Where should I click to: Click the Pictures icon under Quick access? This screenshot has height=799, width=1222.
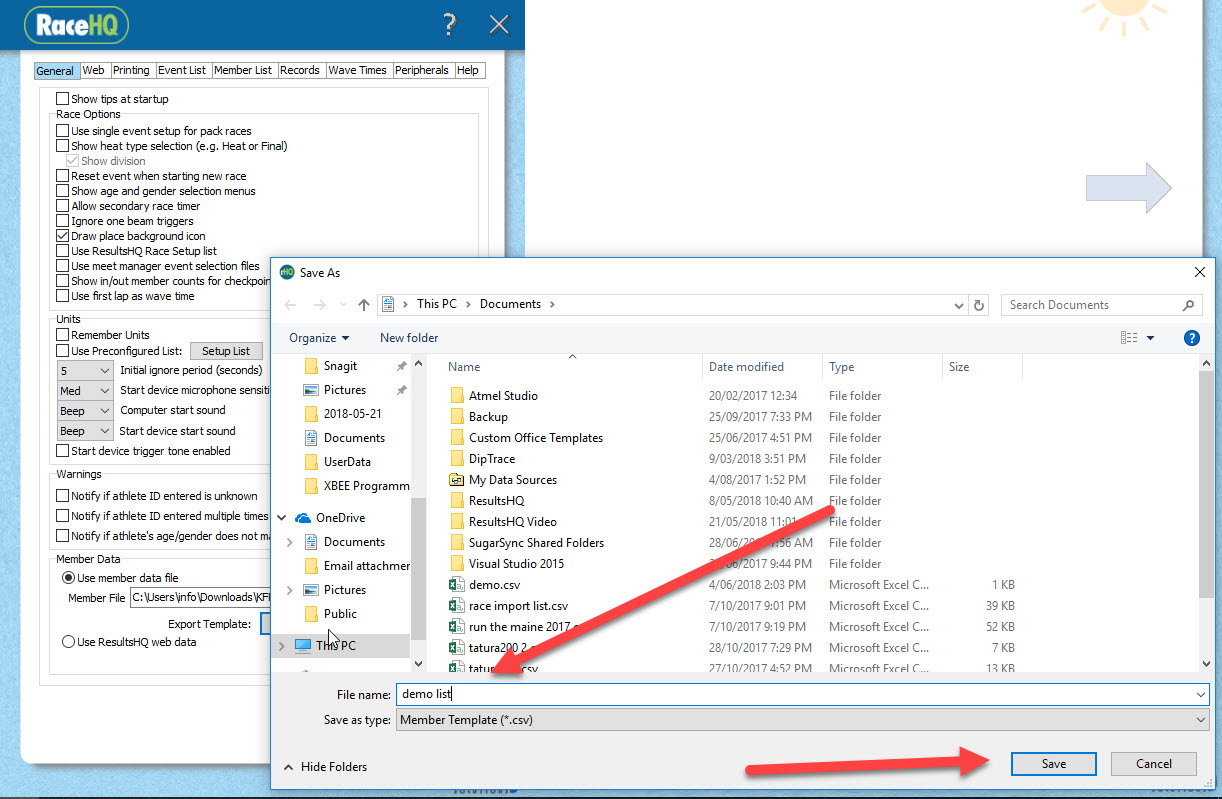click(311, 390)
